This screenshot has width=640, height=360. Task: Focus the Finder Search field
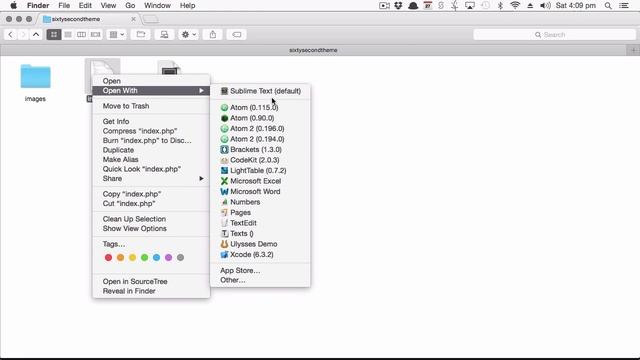tap(555, 35)
